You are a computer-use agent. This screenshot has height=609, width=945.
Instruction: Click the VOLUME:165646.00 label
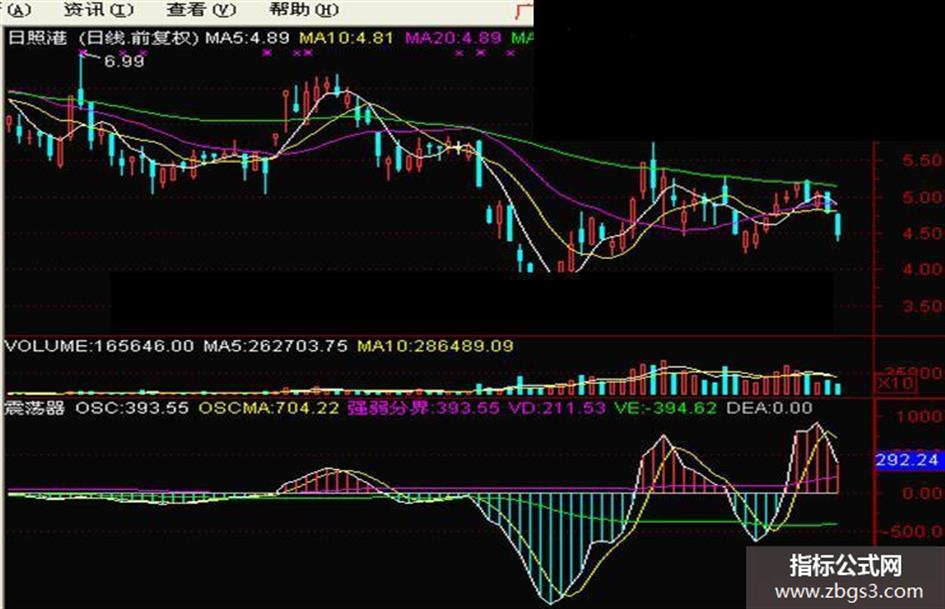[99, 346]
